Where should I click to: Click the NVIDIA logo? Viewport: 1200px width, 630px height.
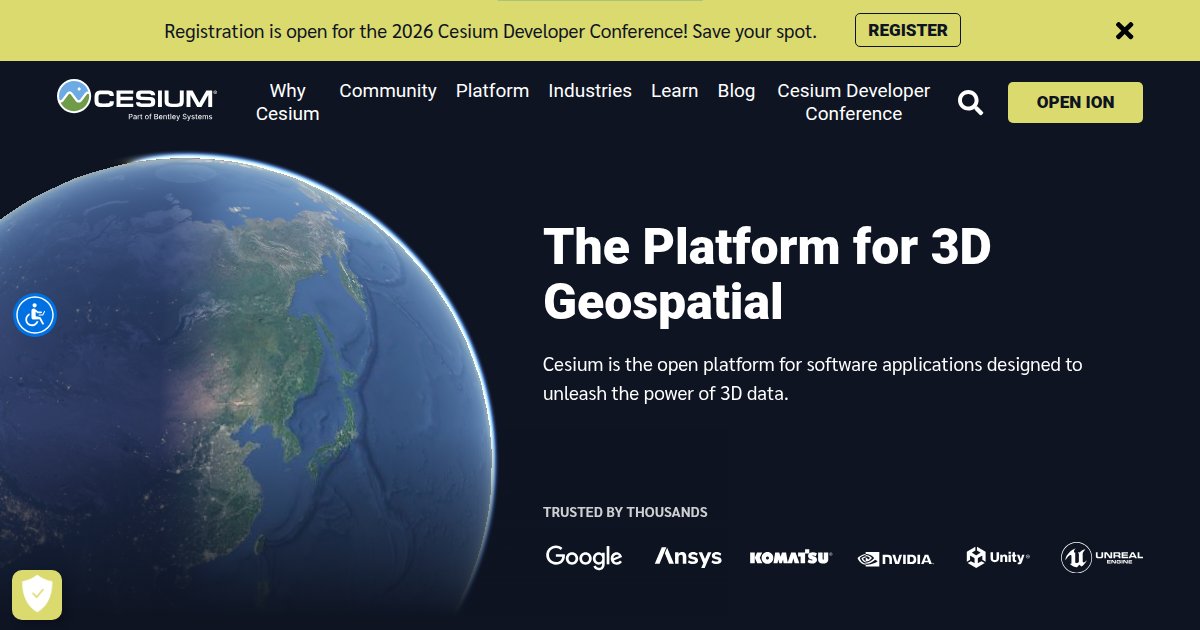pyautogui.click(x=895, y=559)
